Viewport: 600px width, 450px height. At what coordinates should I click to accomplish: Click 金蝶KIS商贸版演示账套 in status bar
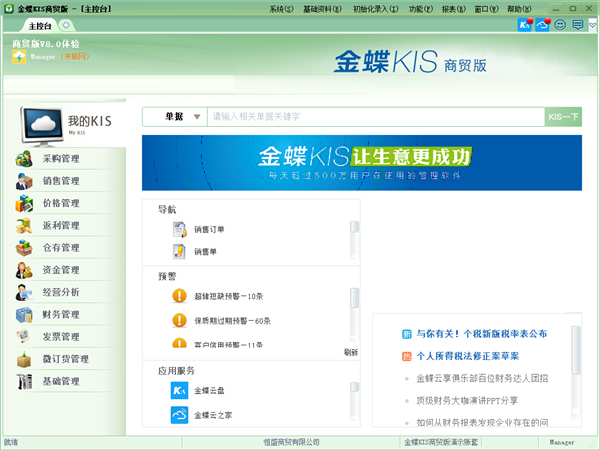point(441,442)
